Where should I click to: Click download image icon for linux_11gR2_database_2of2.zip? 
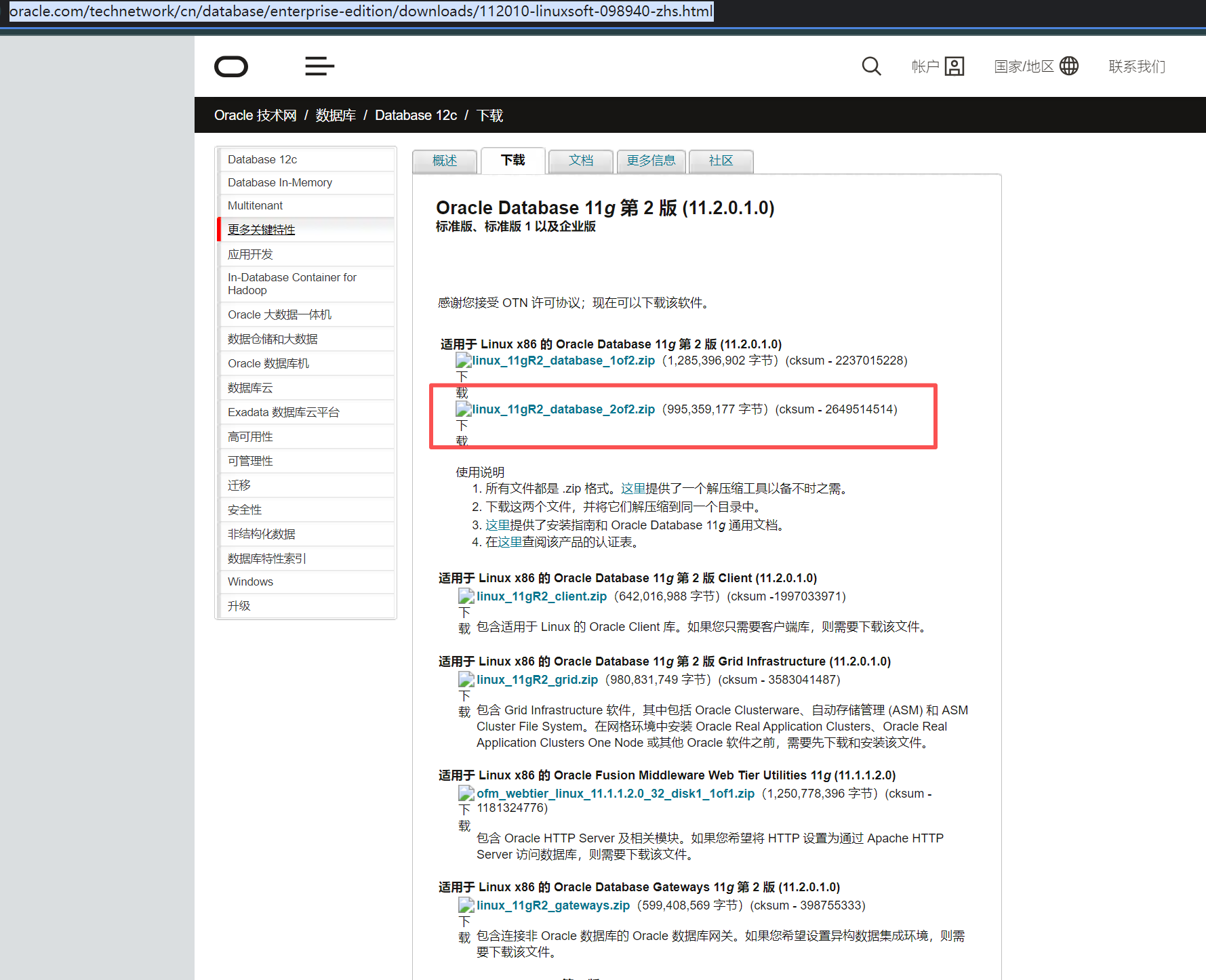pos(464,409)
